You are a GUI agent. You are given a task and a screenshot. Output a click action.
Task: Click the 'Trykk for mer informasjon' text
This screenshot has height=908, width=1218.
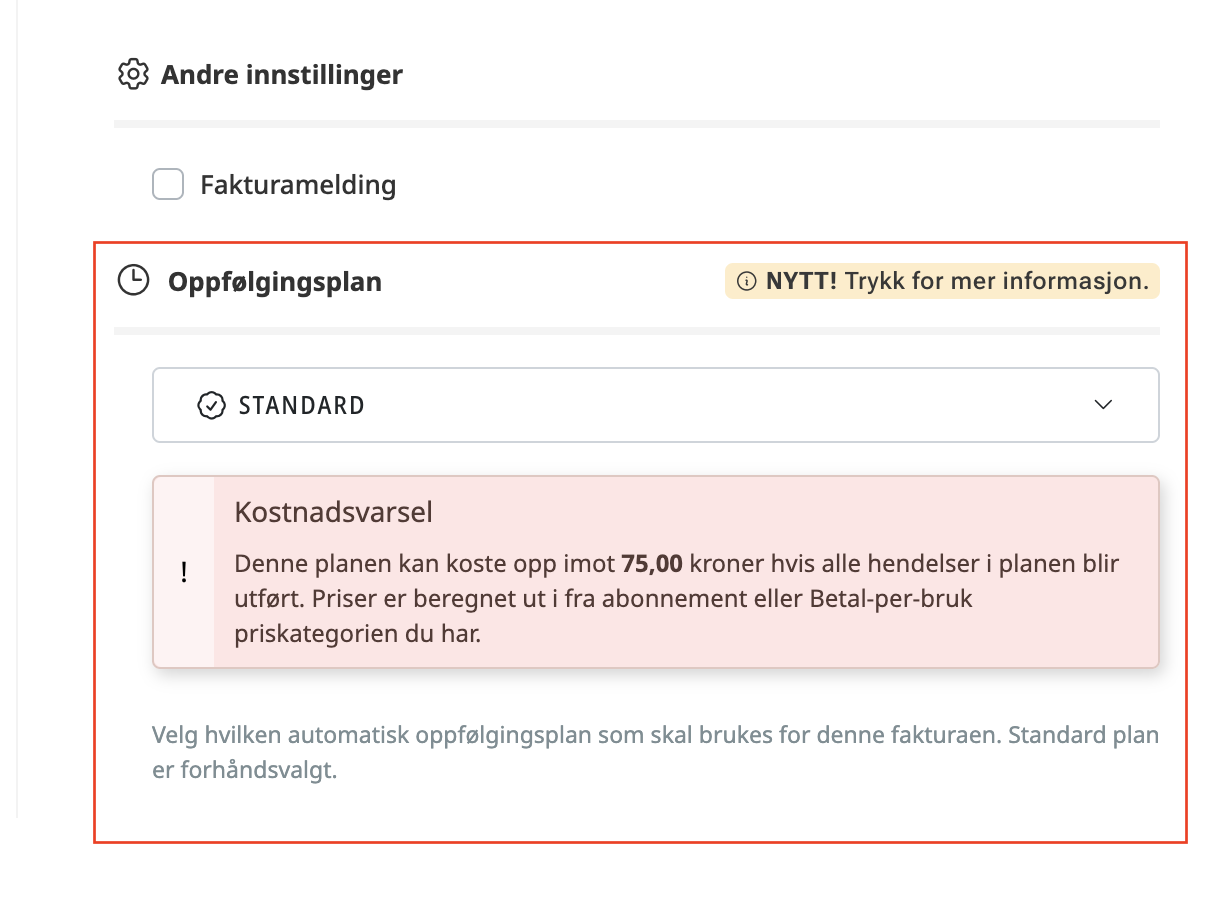(x=996, y=281)
